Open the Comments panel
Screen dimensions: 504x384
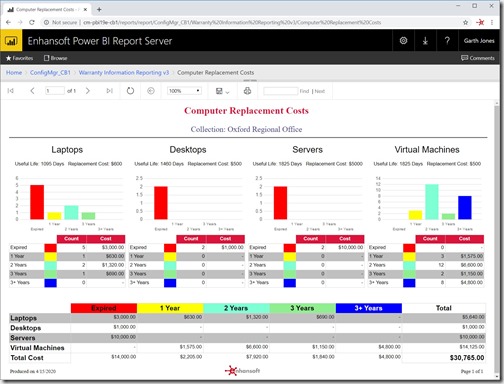tap(478, 58)
